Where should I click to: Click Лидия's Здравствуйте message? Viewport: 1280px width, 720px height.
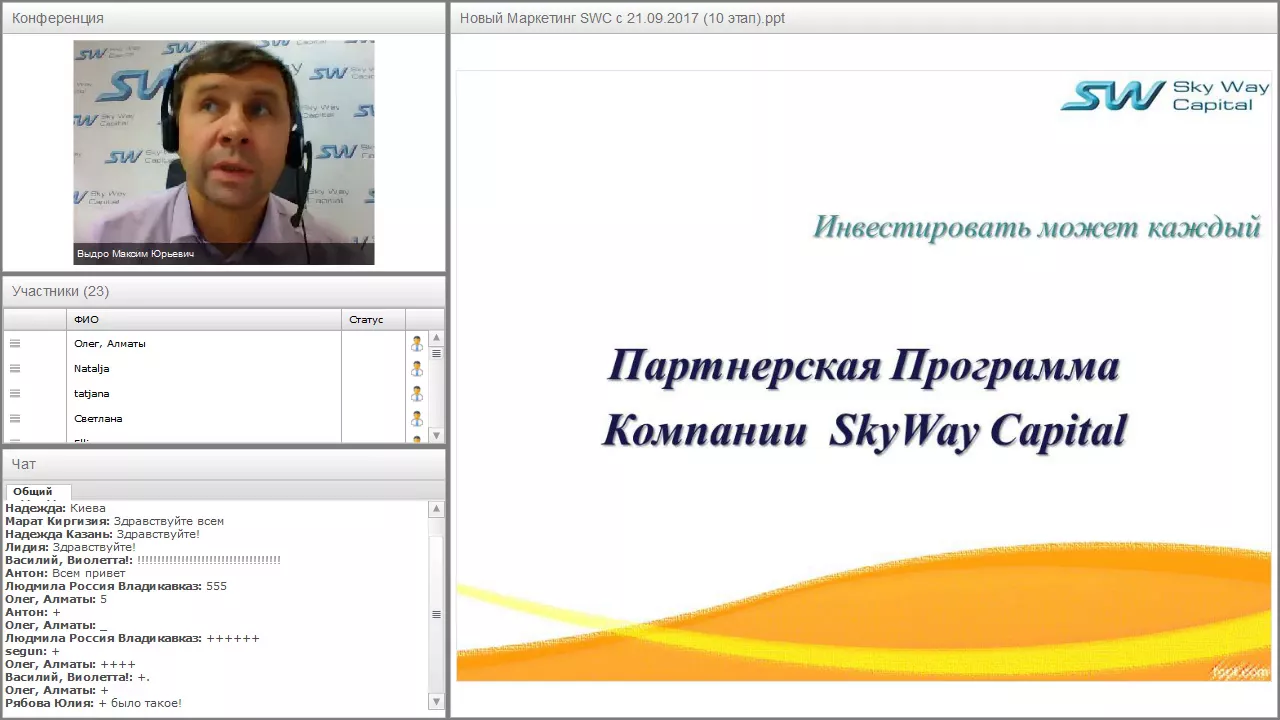pos(70,547)
